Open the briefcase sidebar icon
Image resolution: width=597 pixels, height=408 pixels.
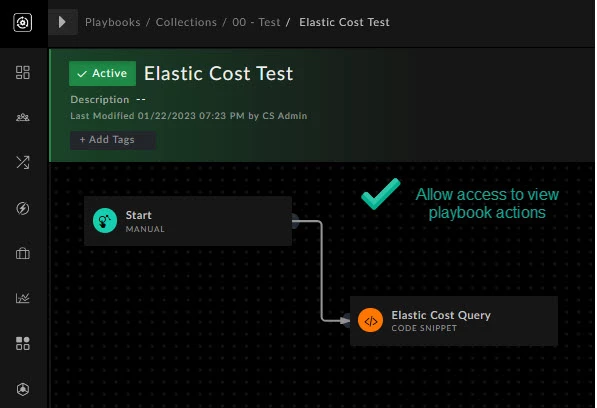[x=23, y=253]
